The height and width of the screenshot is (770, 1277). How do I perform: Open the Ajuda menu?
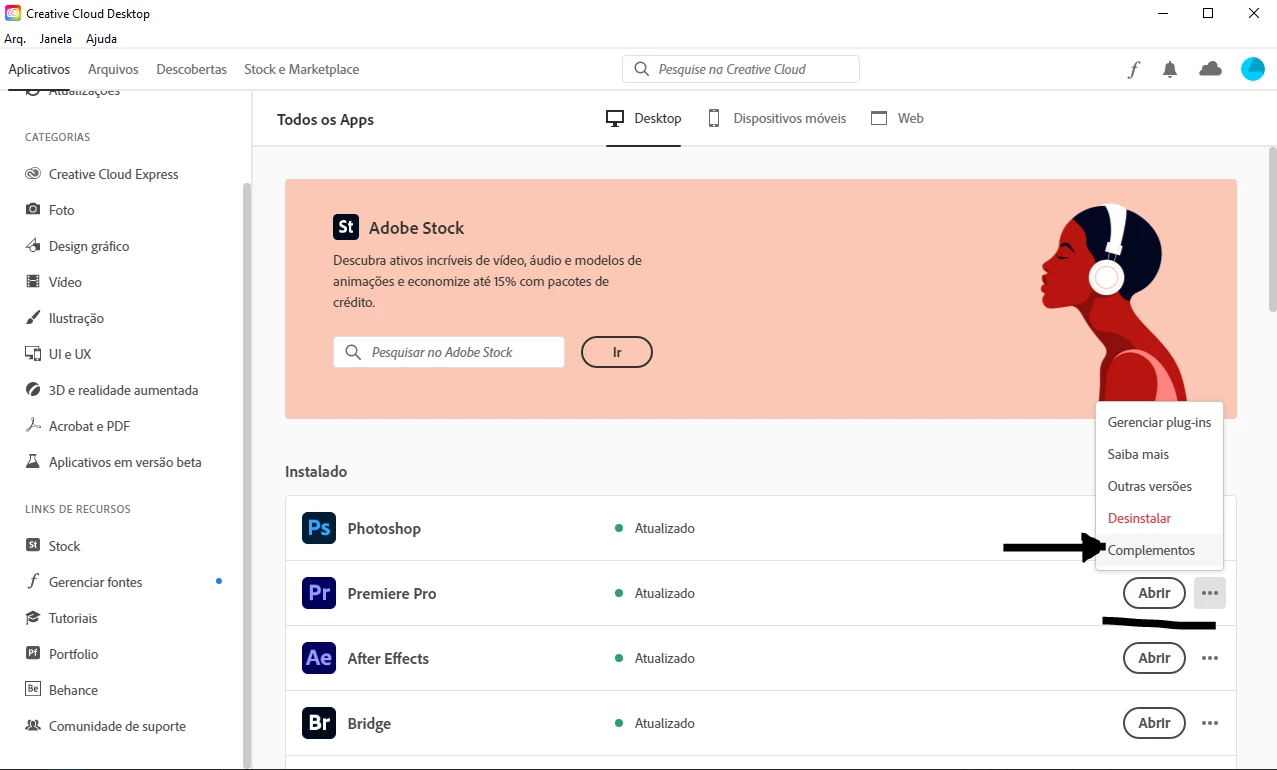[101, 39]
